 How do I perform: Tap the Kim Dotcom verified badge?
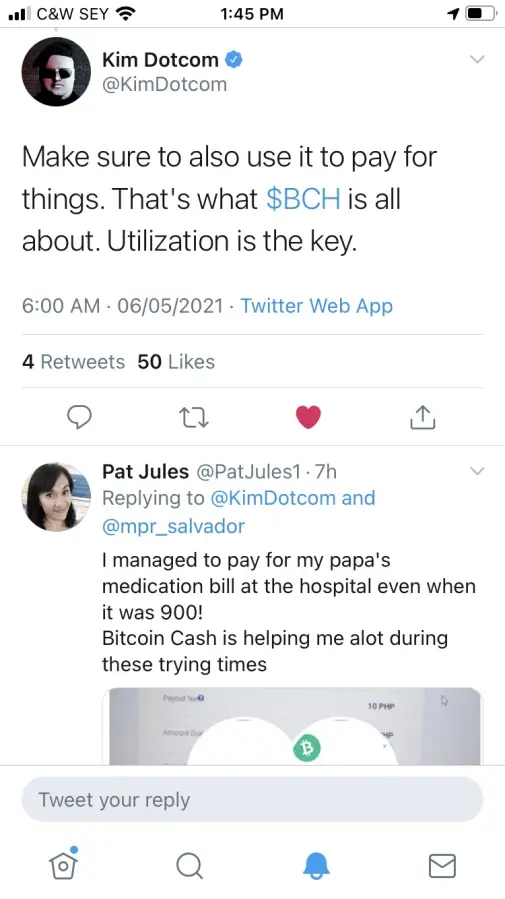(x=233, y=60)
